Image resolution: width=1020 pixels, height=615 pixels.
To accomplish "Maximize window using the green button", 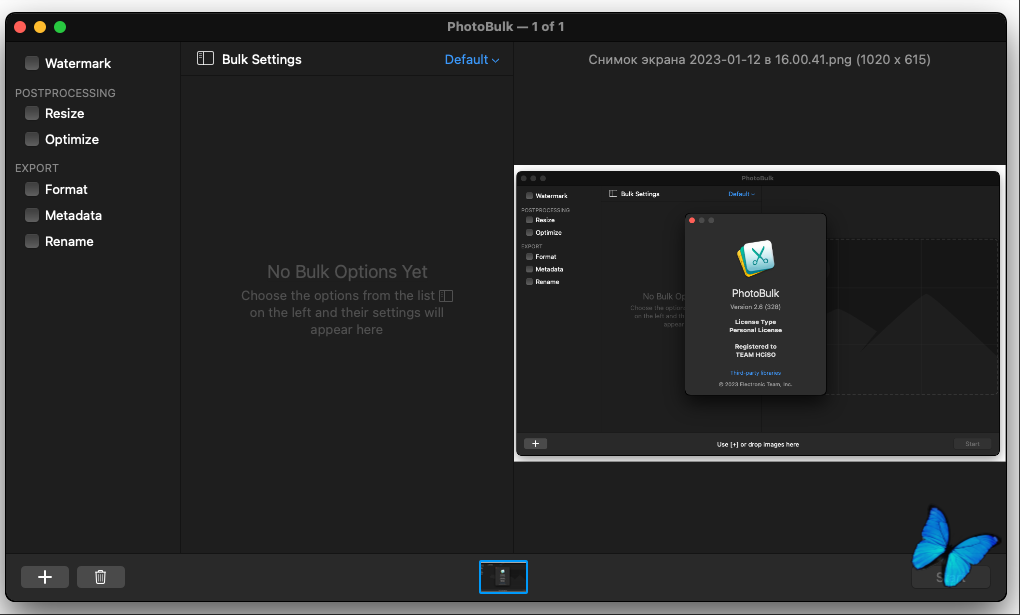I will pyautogui.click(x=60, y=27).
